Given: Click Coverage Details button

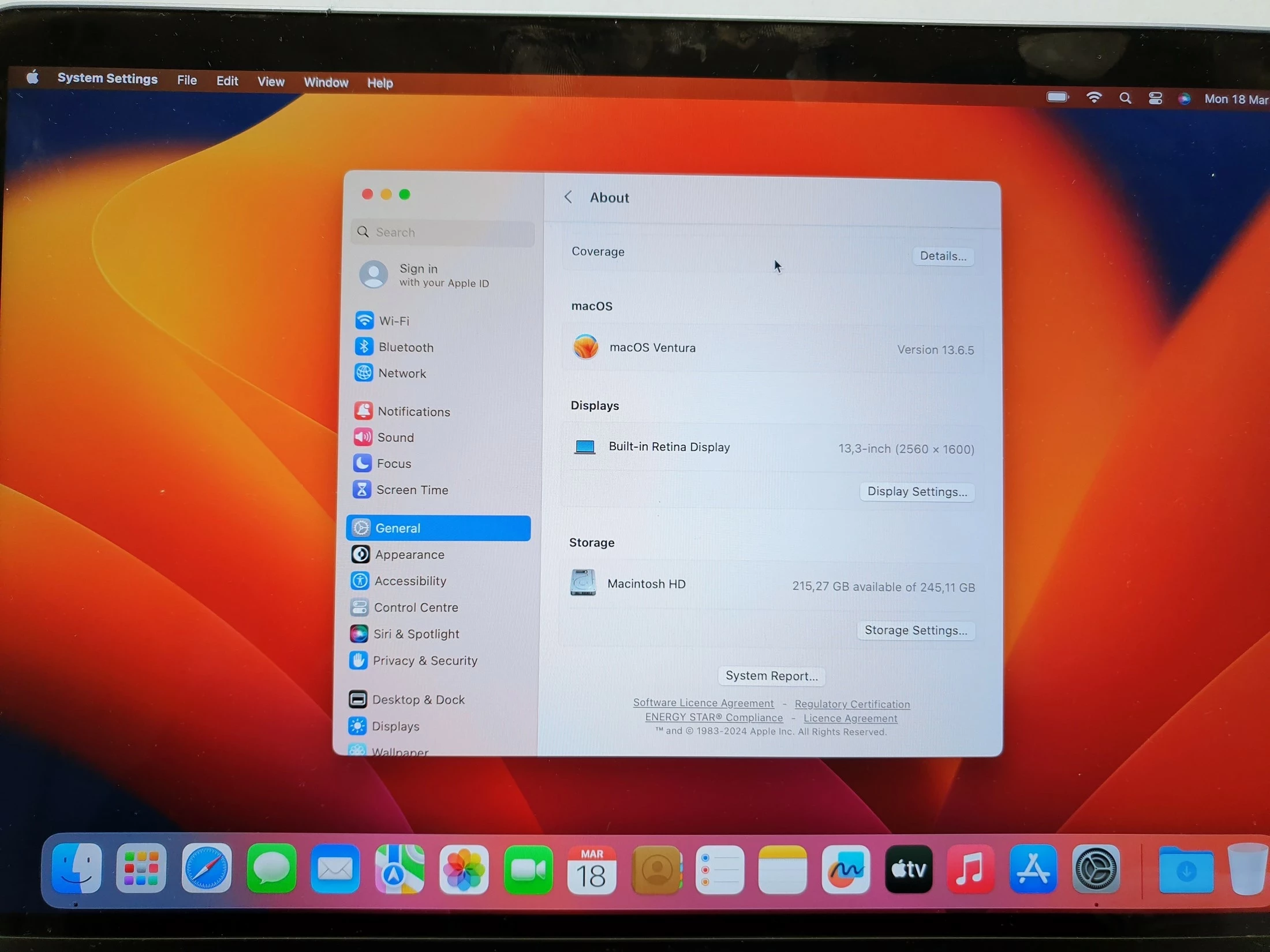Looking at the screenshot, I should (x=943, y=256).
